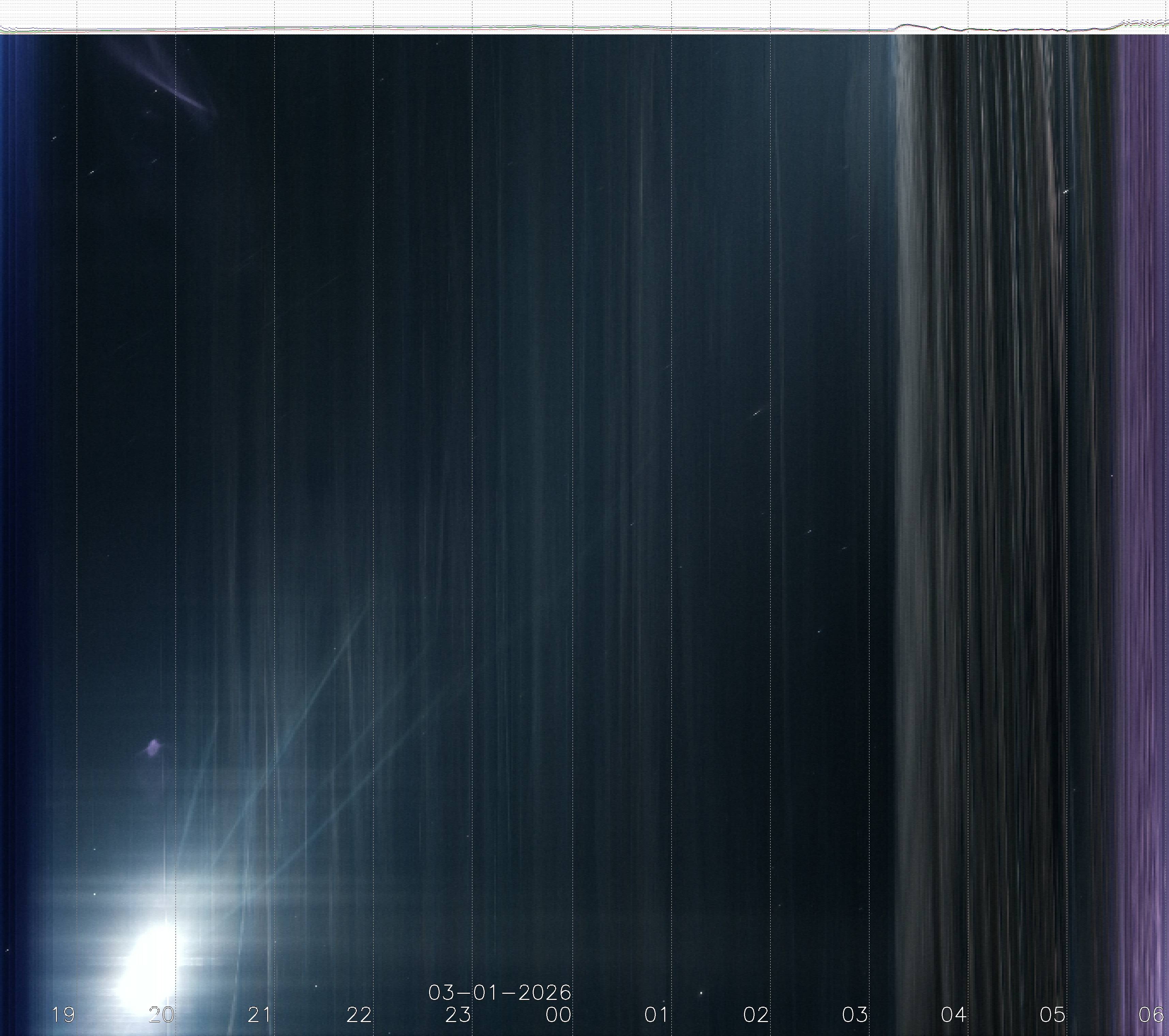Click the small purple lens flare spot
The height and width of the screenshot is (1036, 1169).
pyautogui.click(x=153, y=747)
